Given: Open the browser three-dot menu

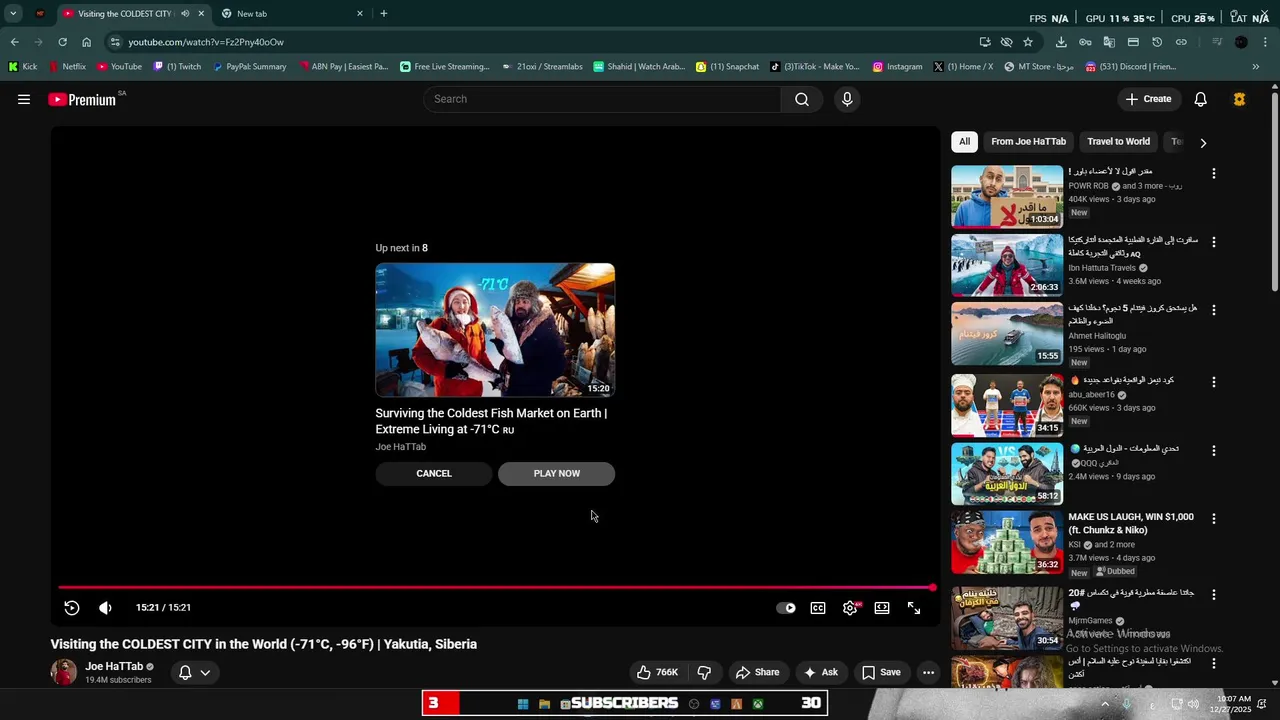Looking at the screenshot, I should point(1266,42).
